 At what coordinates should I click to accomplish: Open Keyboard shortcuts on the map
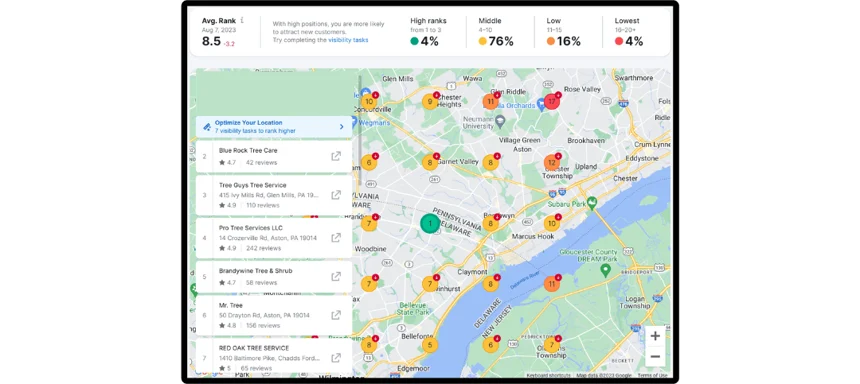point(548,375)
